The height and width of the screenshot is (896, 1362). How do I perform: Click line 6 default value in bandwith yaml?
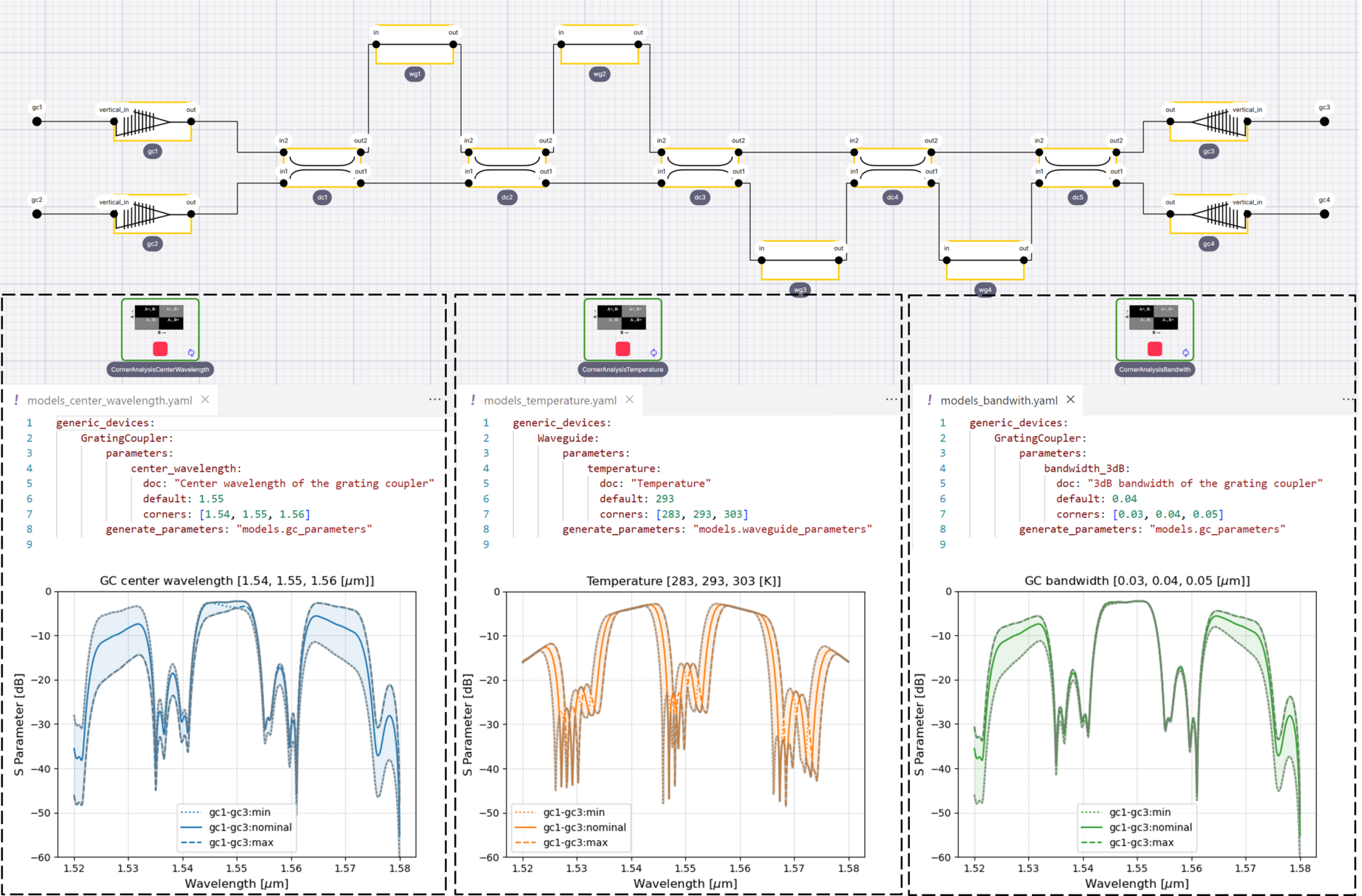click(x=1124, y=499)
